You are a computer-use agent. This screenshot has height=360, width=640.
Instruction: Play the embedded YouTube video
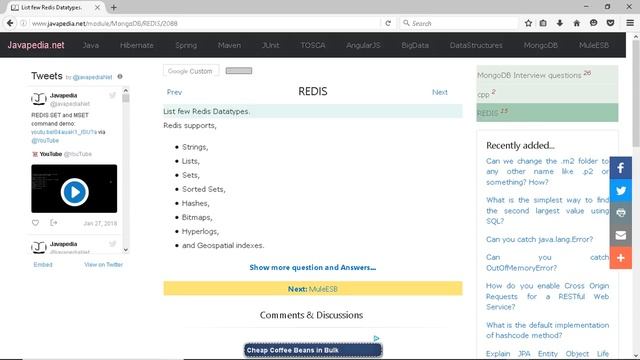[x=74, y=191]
